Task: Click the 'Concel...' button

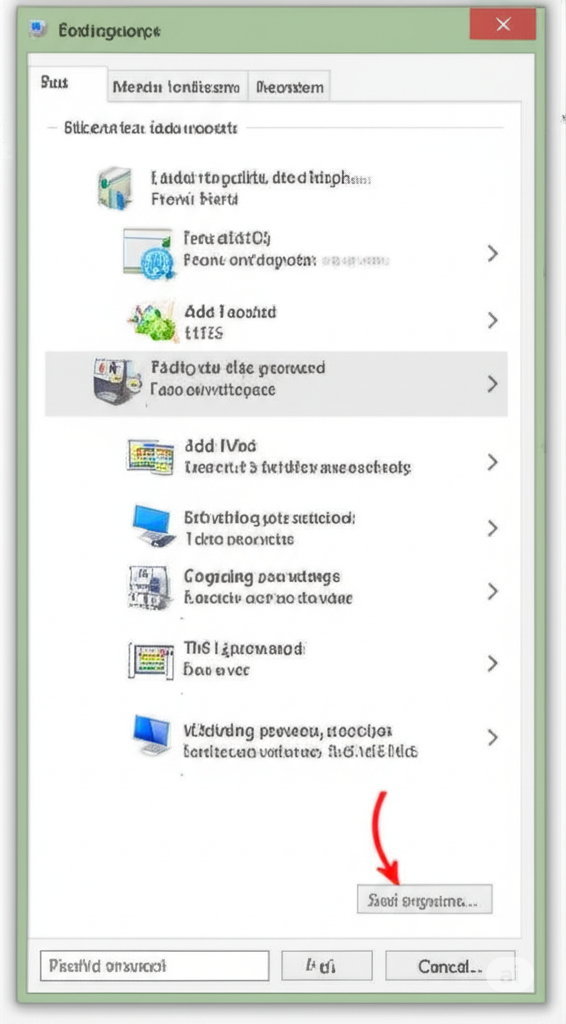Action: click(450, 965)
